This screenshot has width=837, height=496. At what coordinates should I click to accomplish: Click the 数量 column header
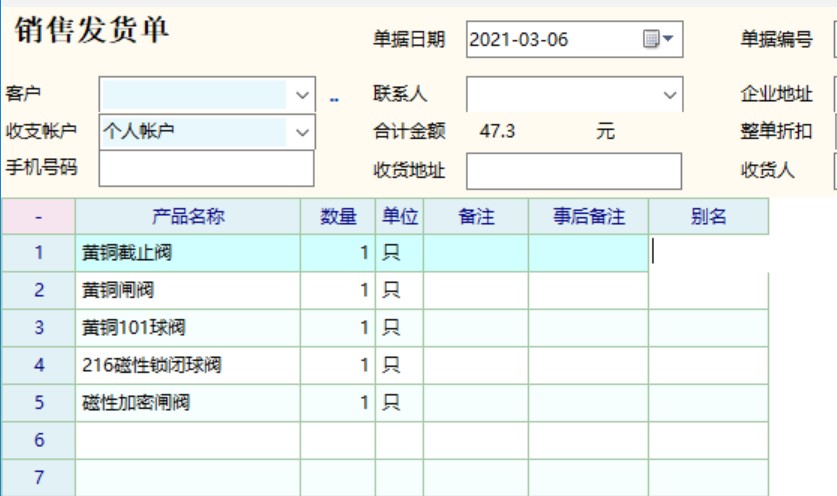[x=338, y=216]
